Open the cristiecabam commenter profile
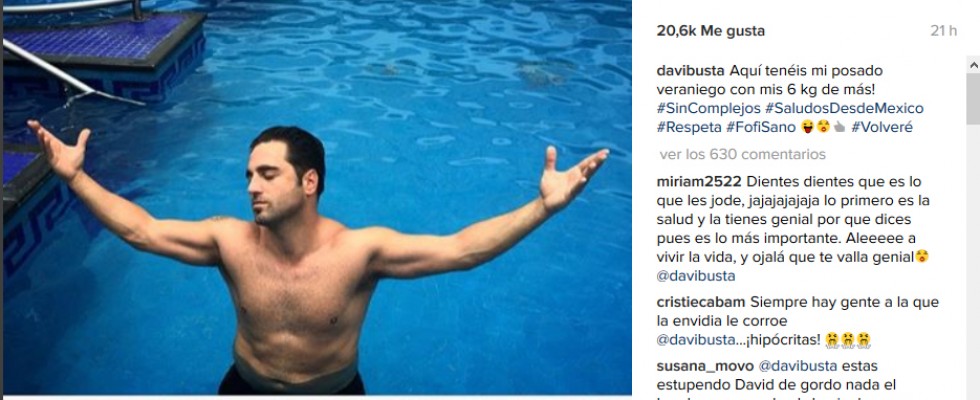 click(701, 302)
